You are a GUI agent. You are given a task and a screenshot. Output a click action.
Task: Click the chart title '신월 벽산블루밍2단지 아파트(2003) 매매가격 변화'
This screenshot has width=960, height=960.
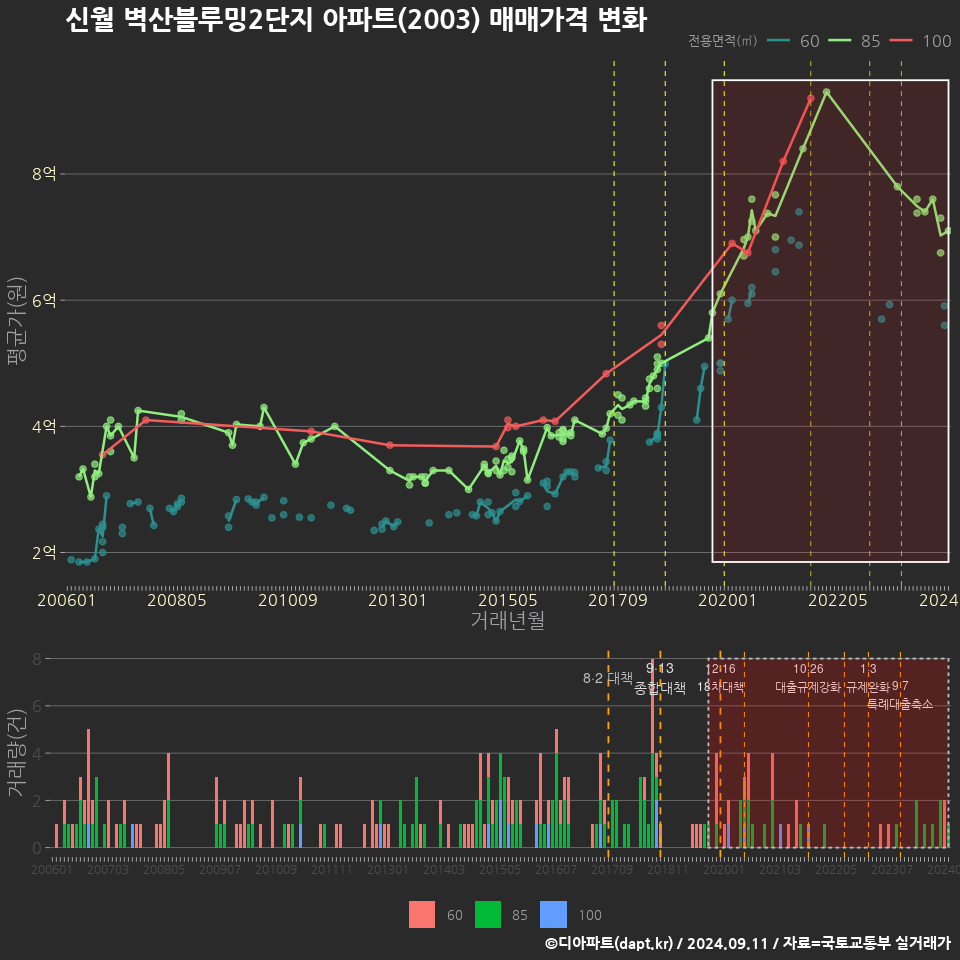[x=356, y=20]
